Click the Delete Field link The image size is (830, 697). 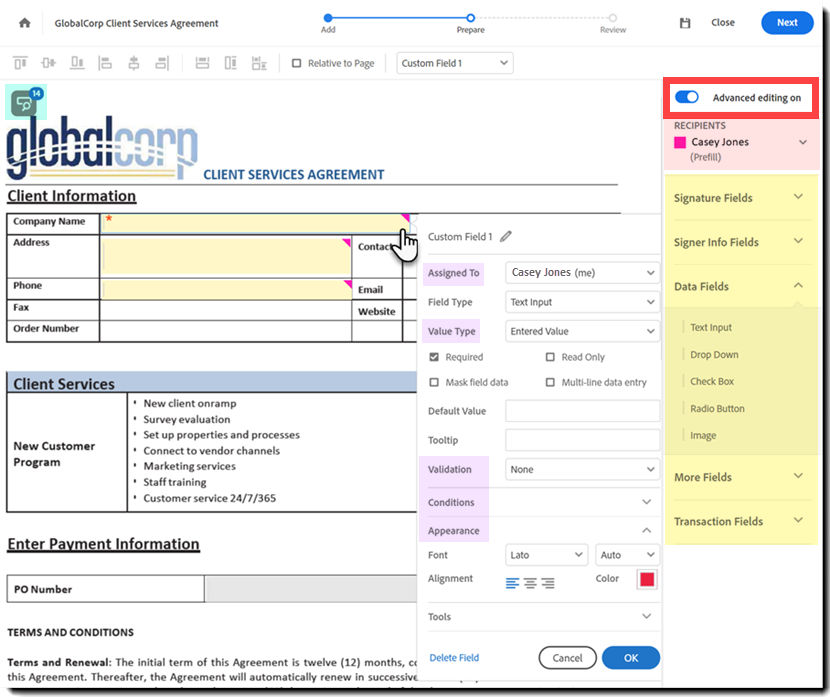(x=454, y=657)
